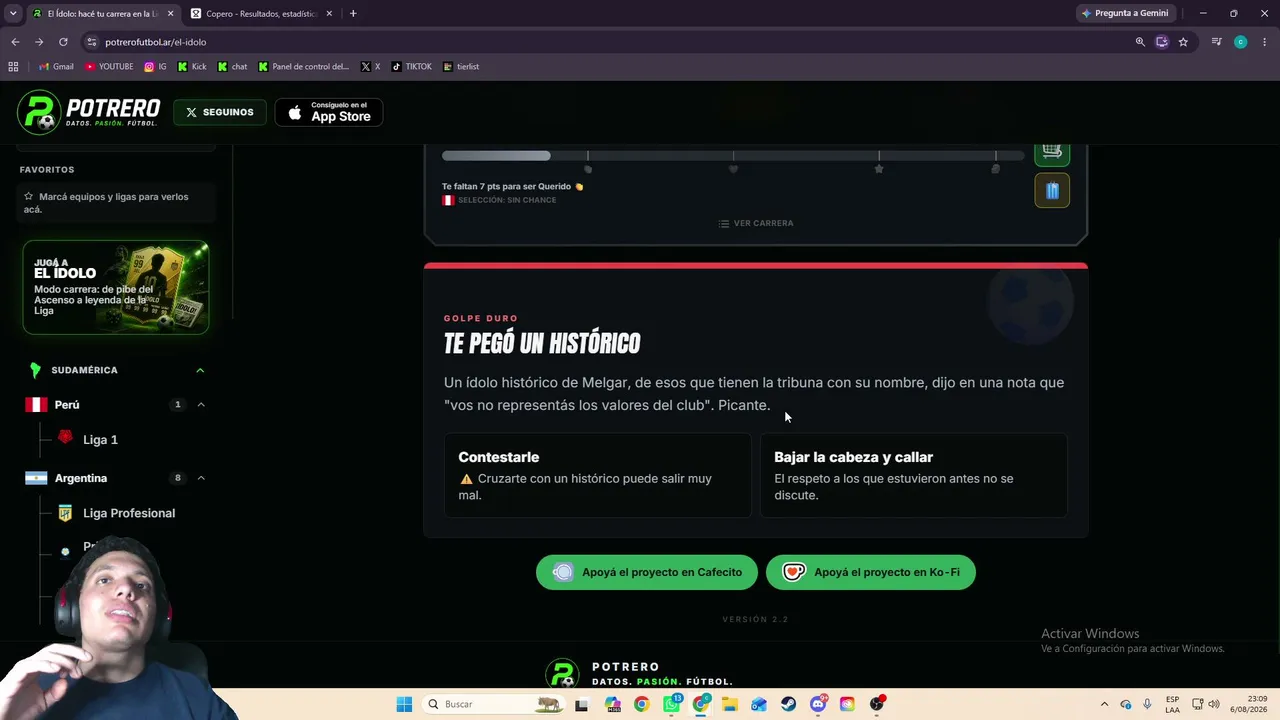This screenshot has width=1280, height=720.
Task: Click Apoyá el proyecto en Cafecito
Action: 647,572
